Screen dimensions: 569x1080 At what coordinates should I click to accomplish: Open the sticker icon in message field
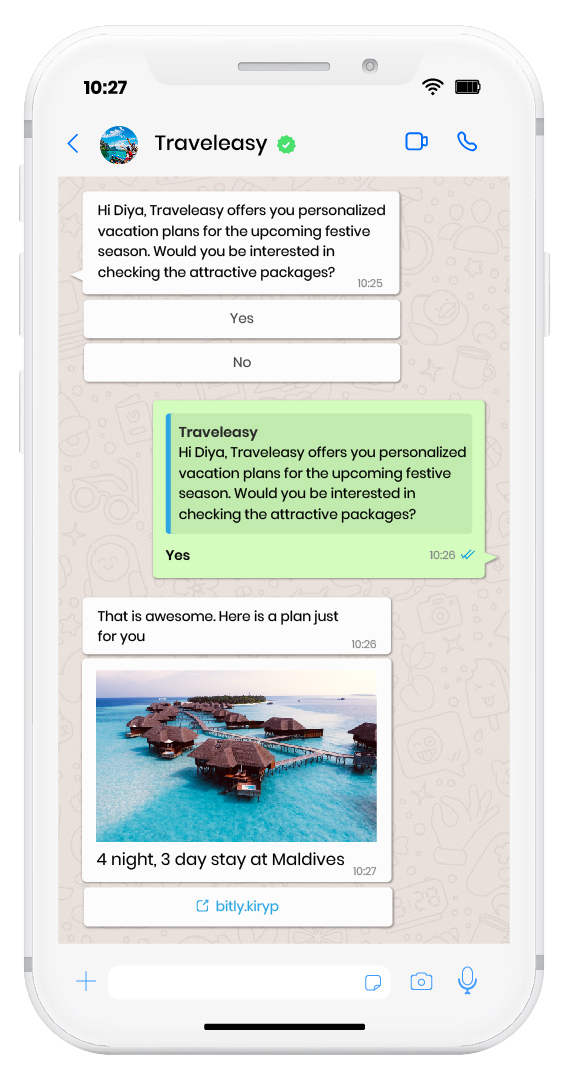coord(373,983)
